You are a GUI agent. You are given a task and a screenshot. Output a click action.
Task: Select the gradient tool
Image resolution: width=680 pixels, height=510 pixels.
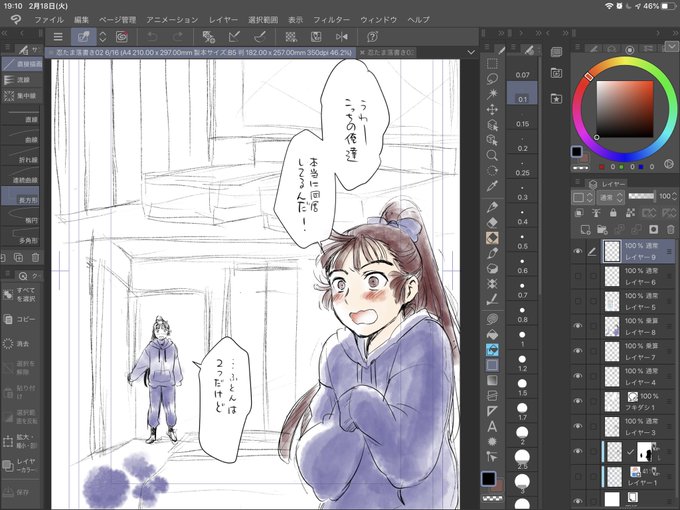point(492,380)
